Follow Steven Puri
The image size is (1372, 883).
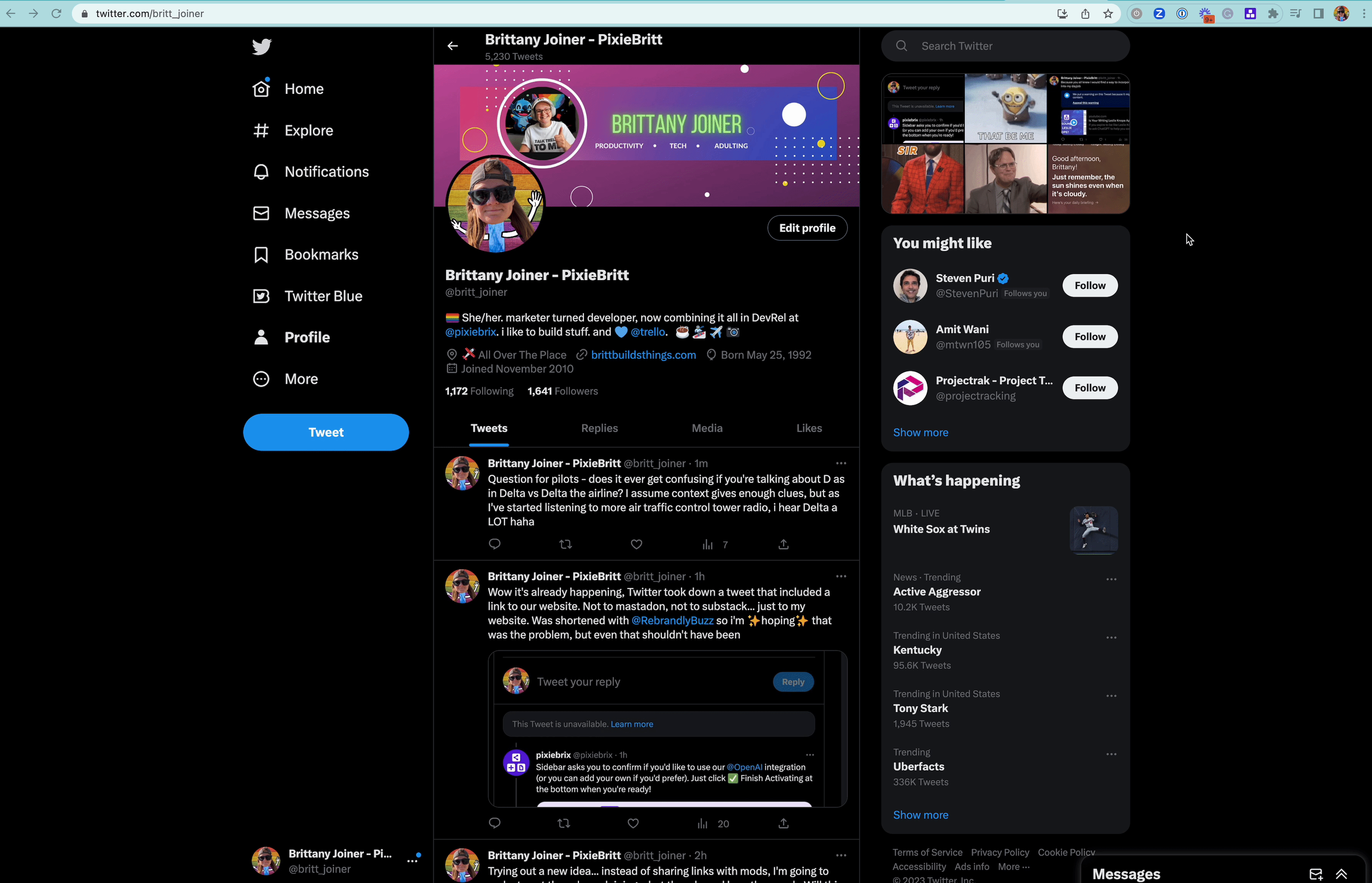1089,286
